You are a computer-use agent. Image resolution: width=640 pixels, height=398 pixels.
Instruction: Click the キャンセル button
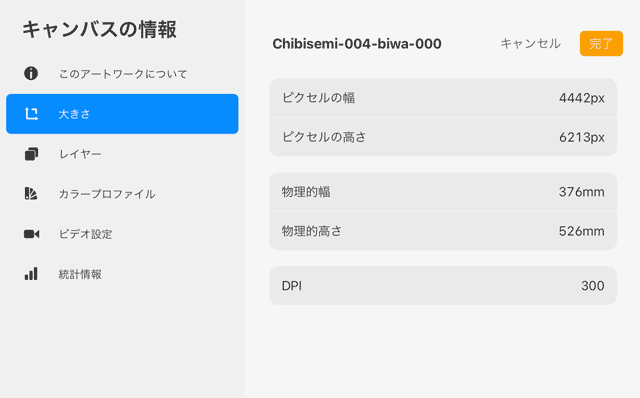coord(530,43)
